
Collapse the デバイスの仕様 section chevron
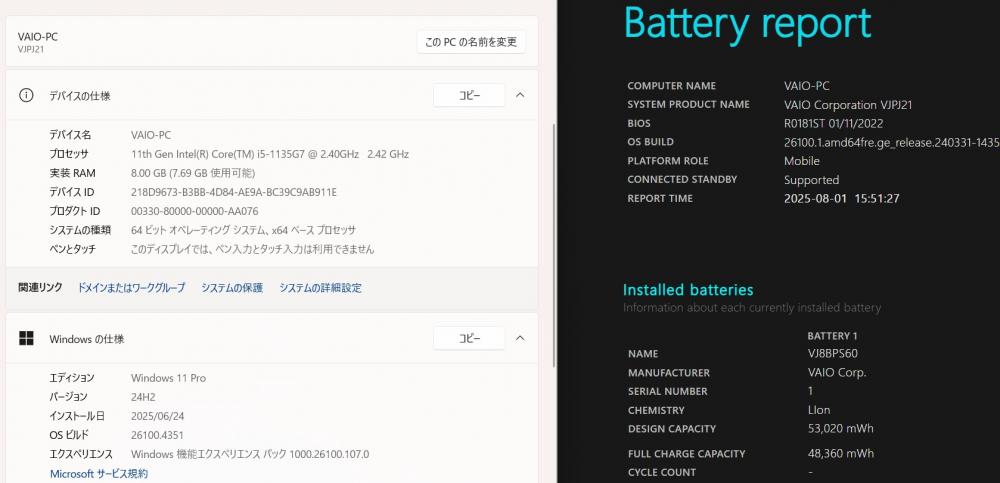point(520,96)
